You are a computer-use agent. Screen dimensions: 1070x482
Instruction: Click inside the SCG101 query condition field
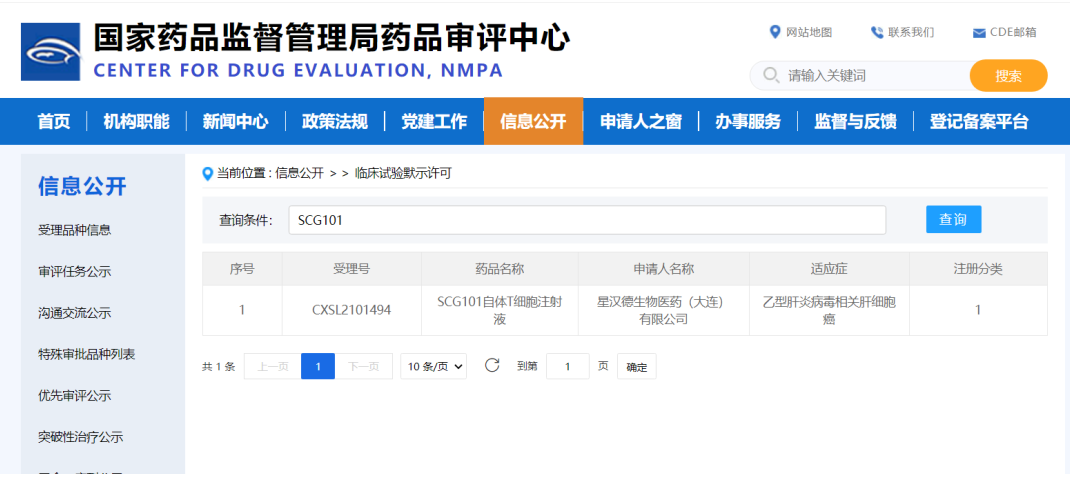click(586, 220)
